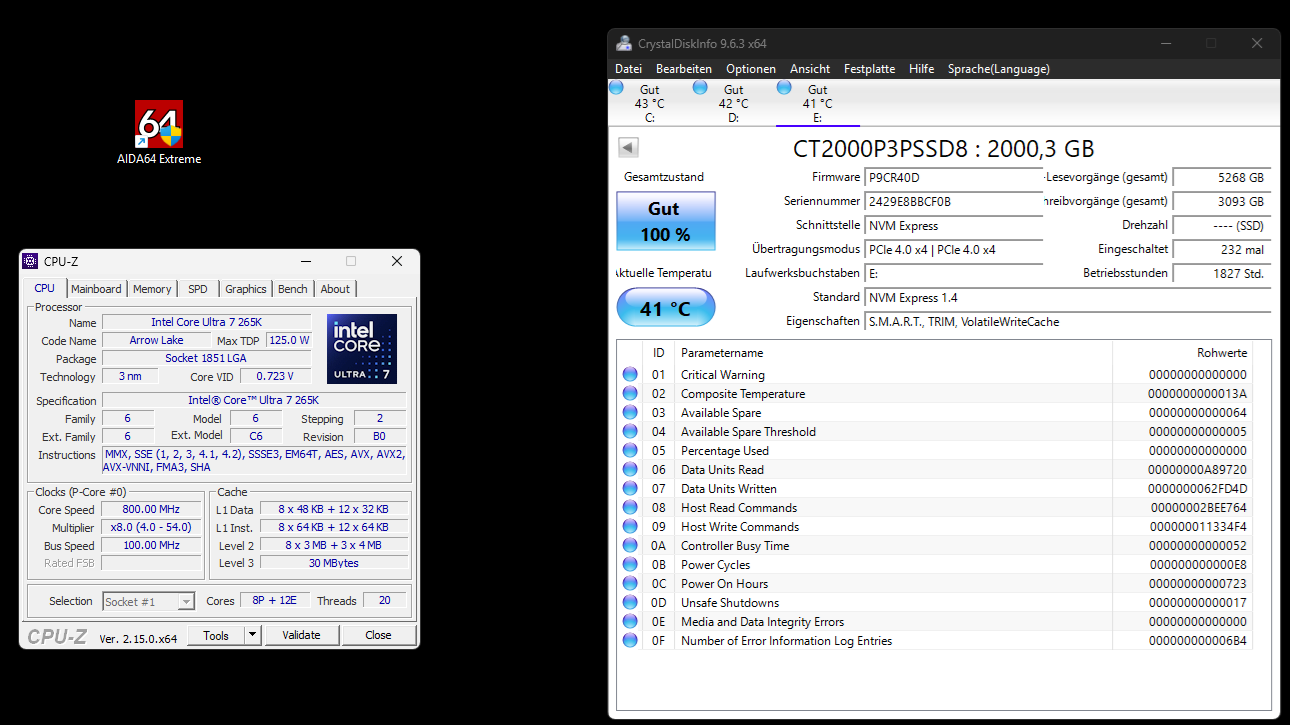Click the CrystalDiskInfo title bar icon

(624, 43)
